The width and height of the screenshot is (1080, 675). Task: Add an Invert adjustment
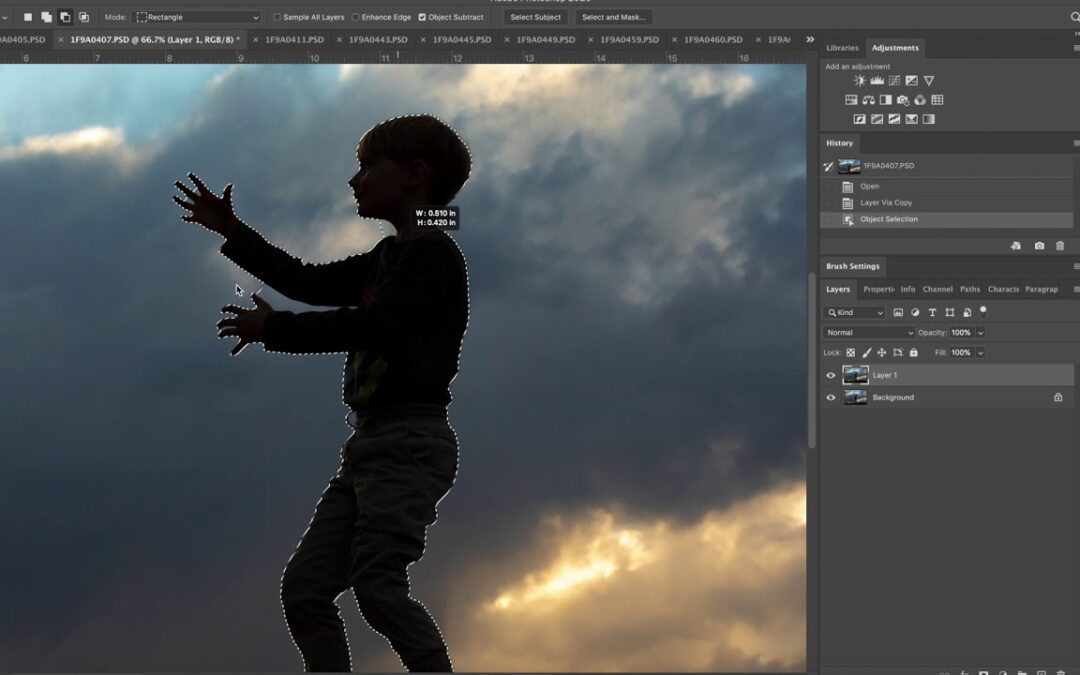click(x=860, y=119)
